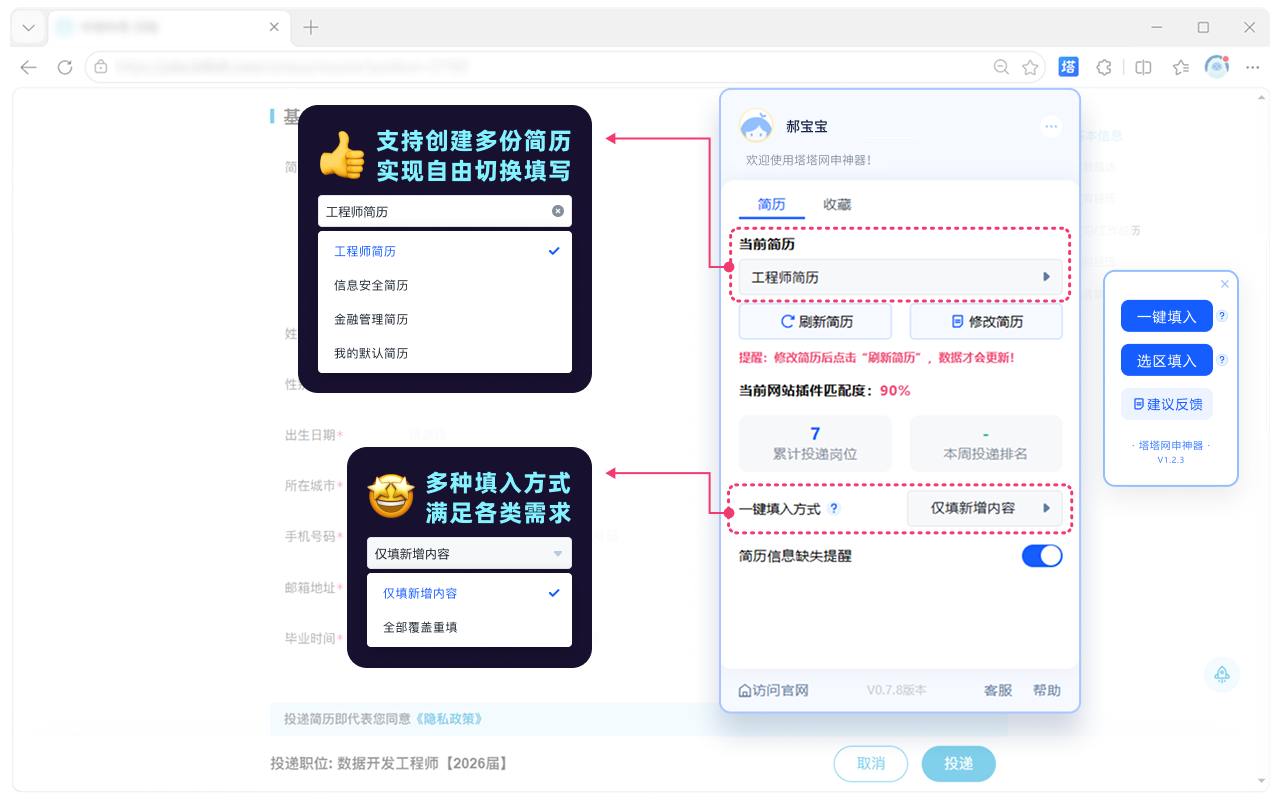Choose the 全部覆盖重填 option
Viewport: 1280px width, 800px height.
click(469, 627)
